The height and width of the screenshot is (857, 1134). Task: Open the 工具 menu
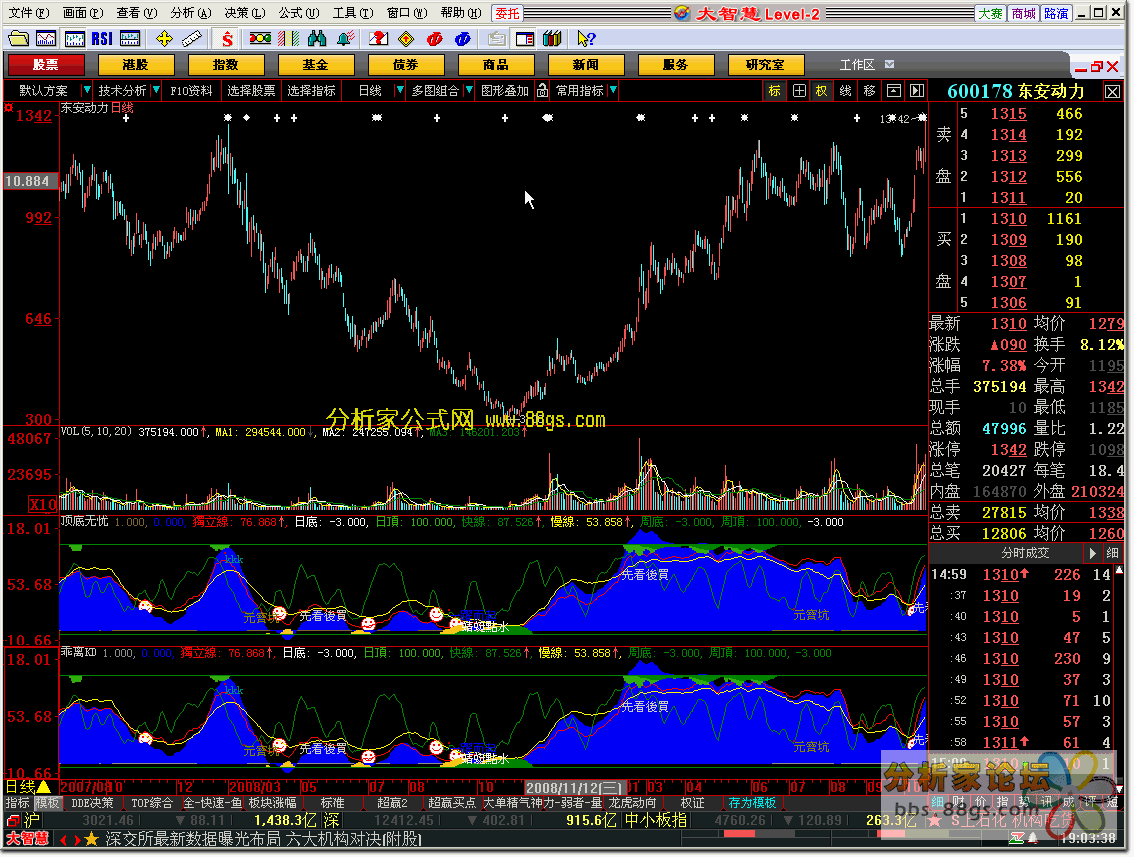point(352,13)
